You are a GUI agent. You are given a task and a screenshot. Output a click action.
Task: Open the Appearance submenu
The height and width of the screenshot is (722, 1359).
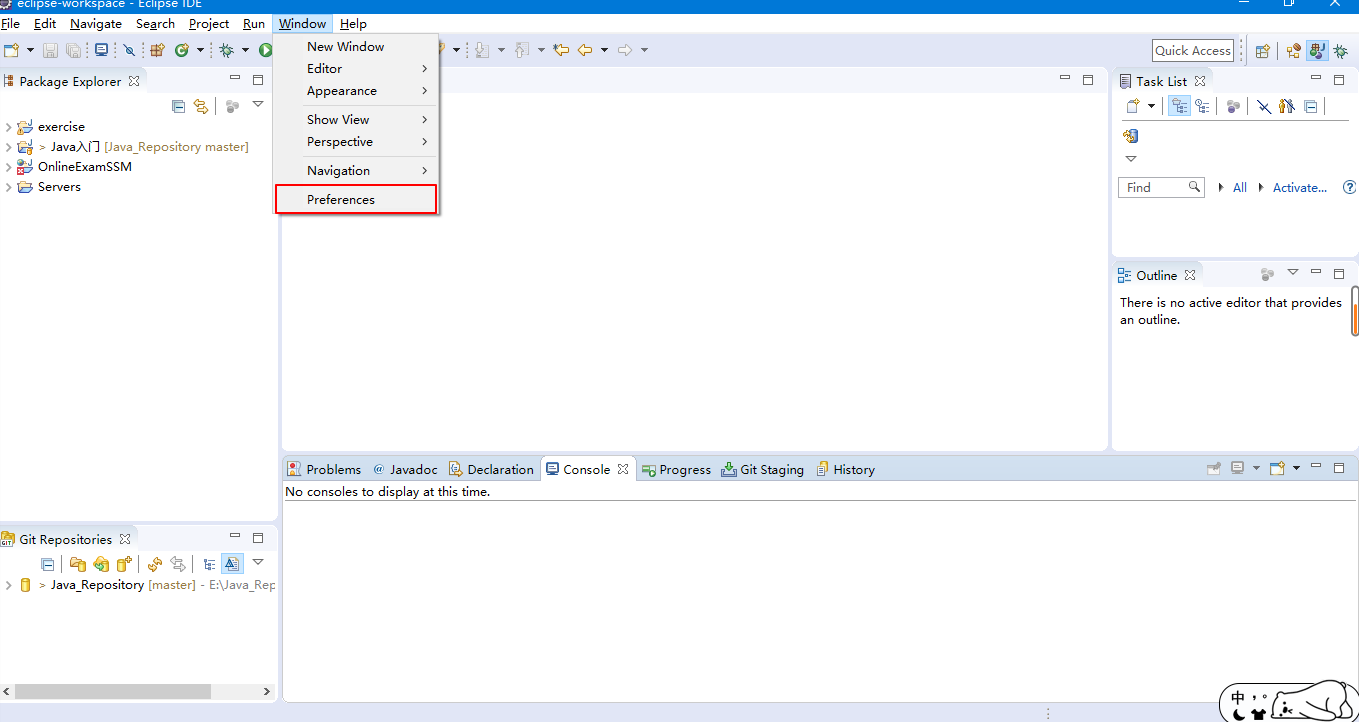(x=356, y=91)
